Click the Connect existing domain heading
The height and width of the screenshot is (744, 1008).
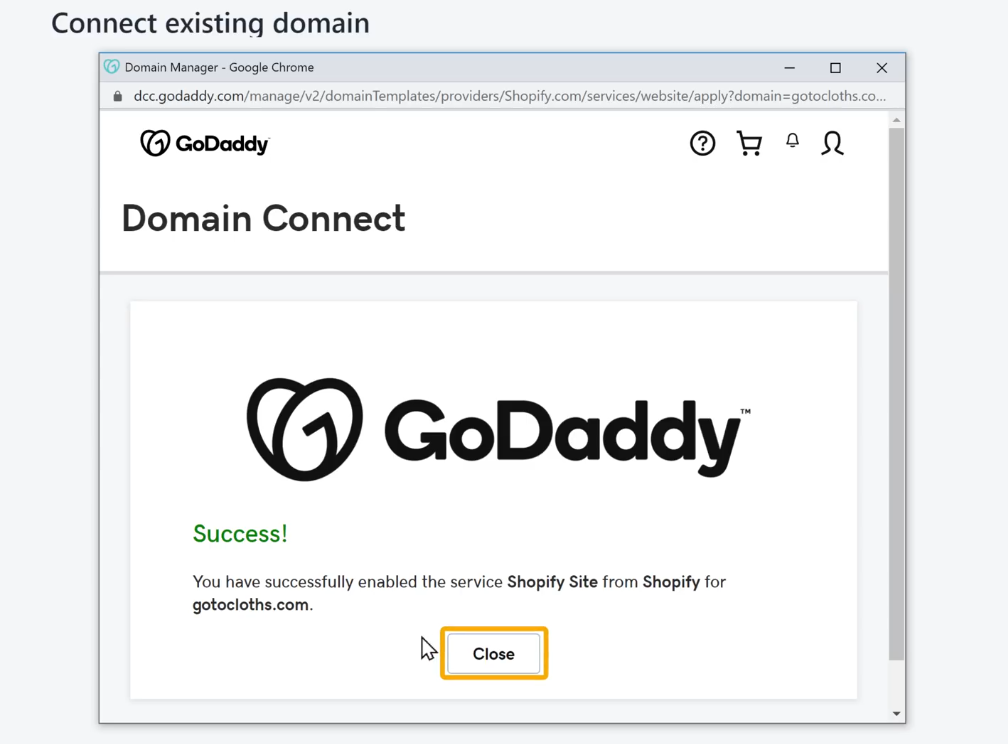tap(210, 23)
